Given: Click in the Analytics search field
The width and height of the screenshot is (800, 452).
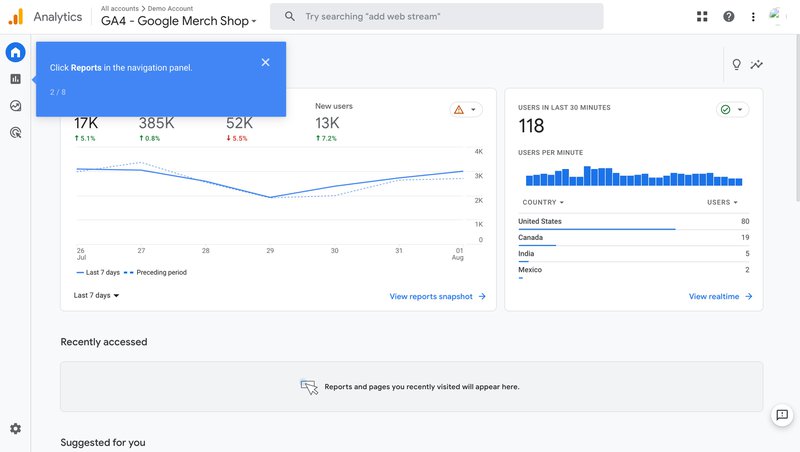Looking at the screenshot, I should click(x=440, y=17).
